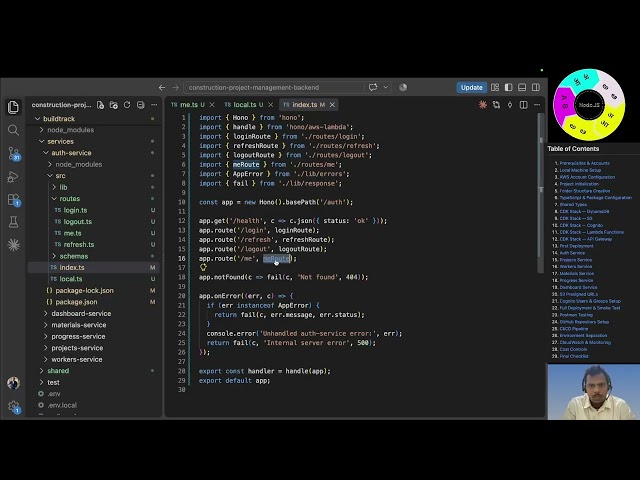Open the Prerequisites & Accounts link
The width and height of the screenshot is (640, 480).
(584, 163)
